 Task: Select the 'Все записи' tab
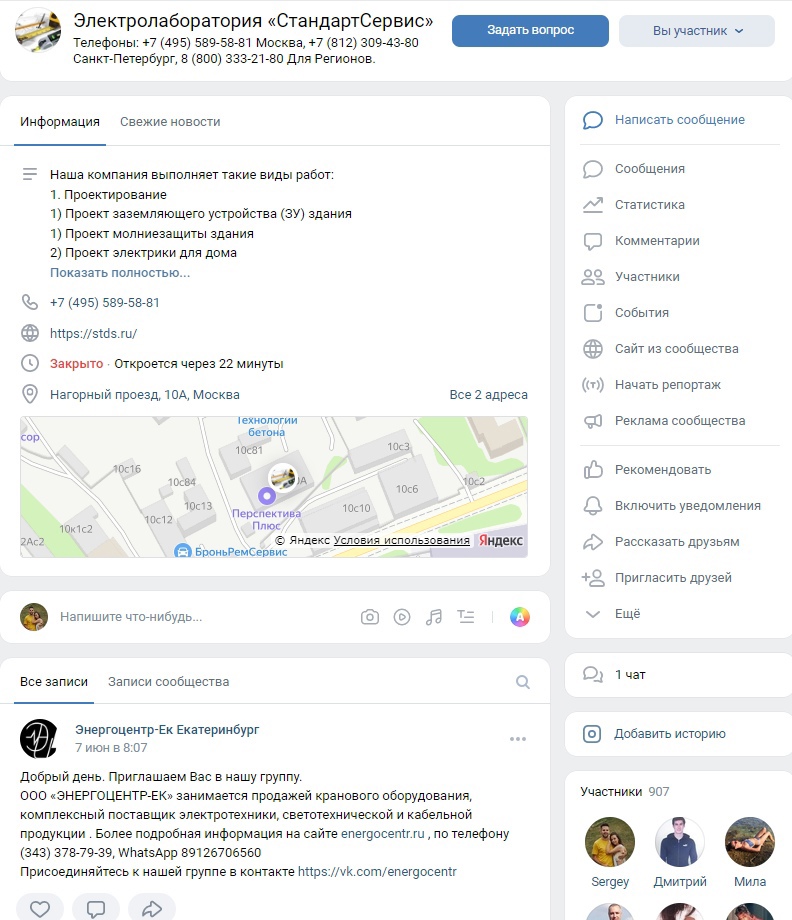point(54,682)
